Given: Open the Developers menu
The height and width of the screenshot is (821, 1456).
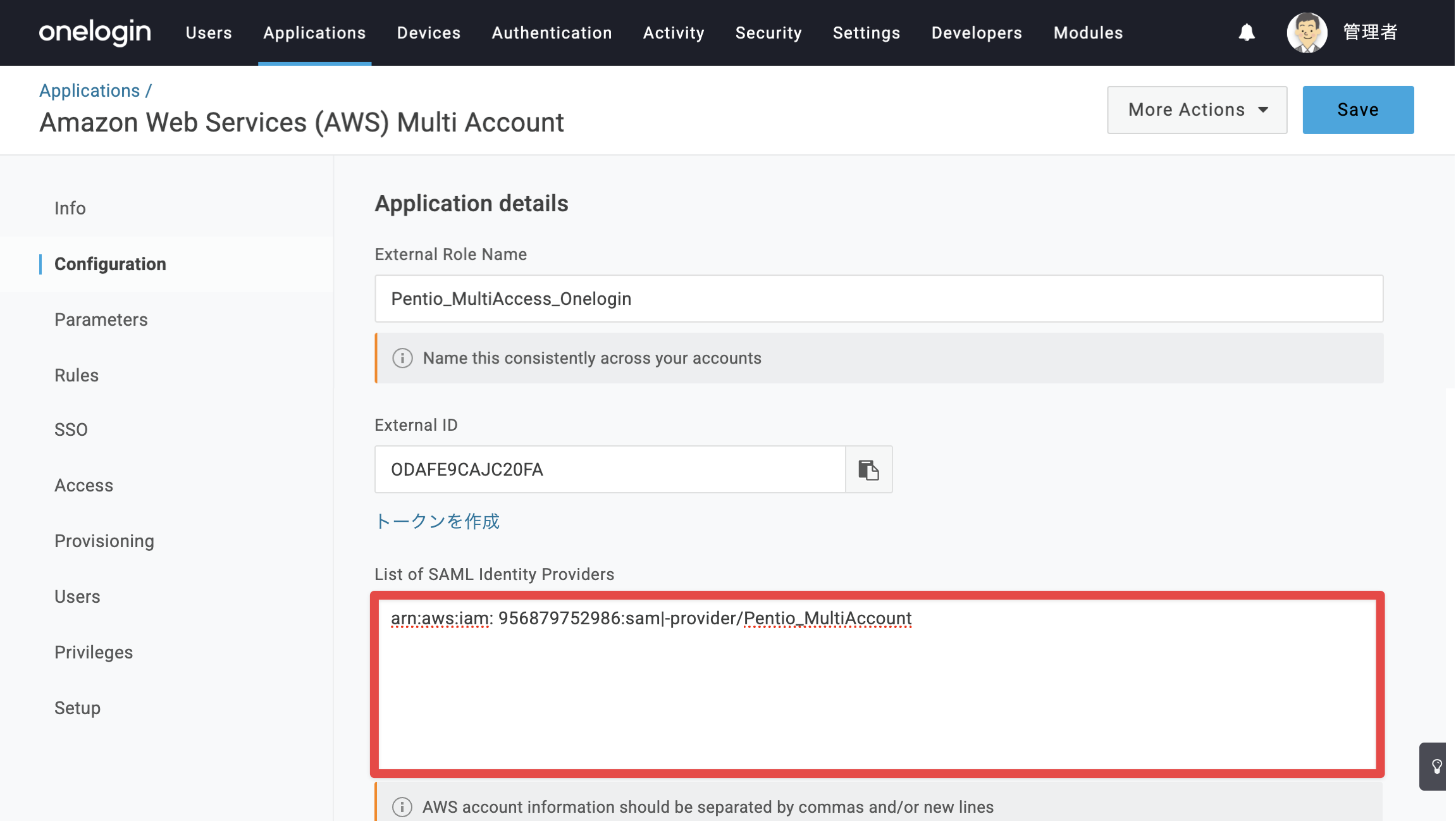Looking at the screenshot, I should coord(977,33).
